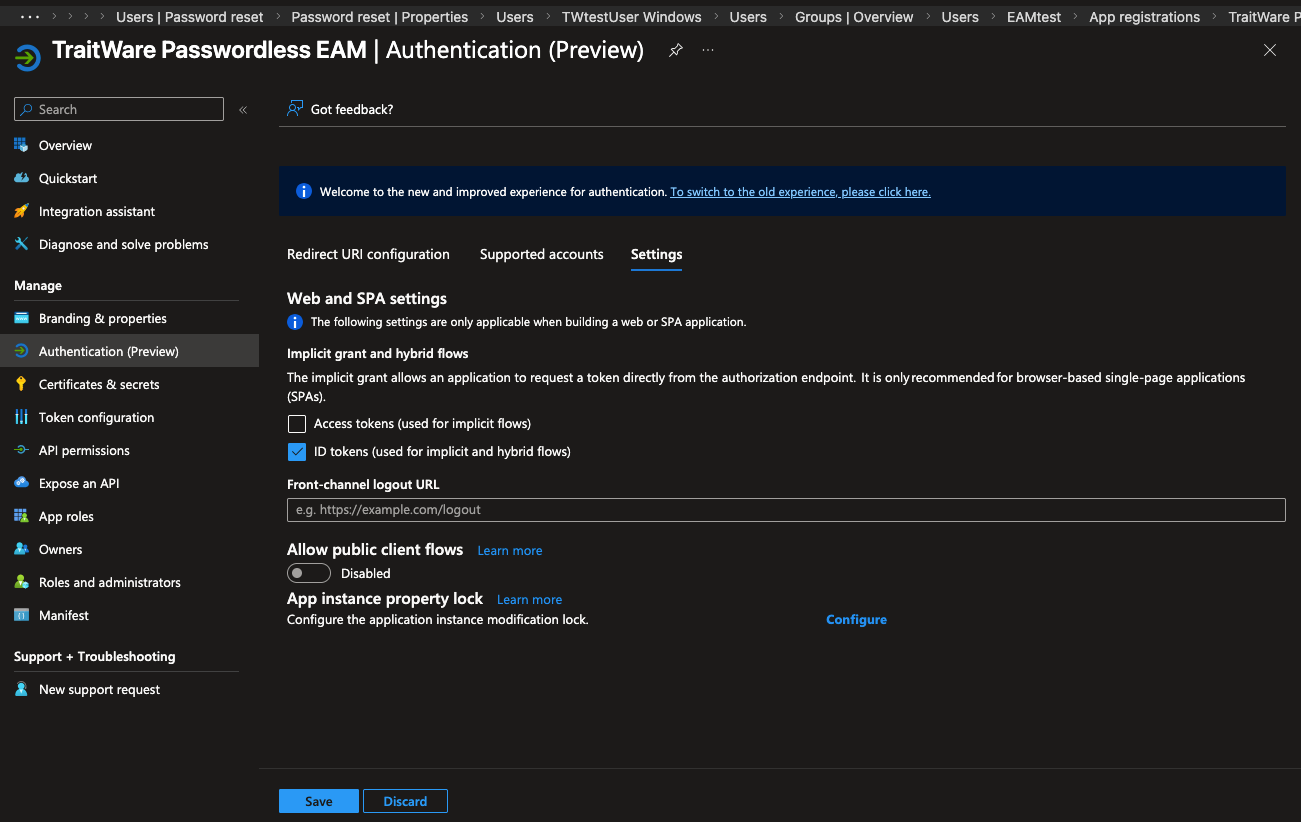The height and width of the screenshot is (822, 1301).
Task: Go to API permissions
Action: pyautogui.click(x=84, y=451)
